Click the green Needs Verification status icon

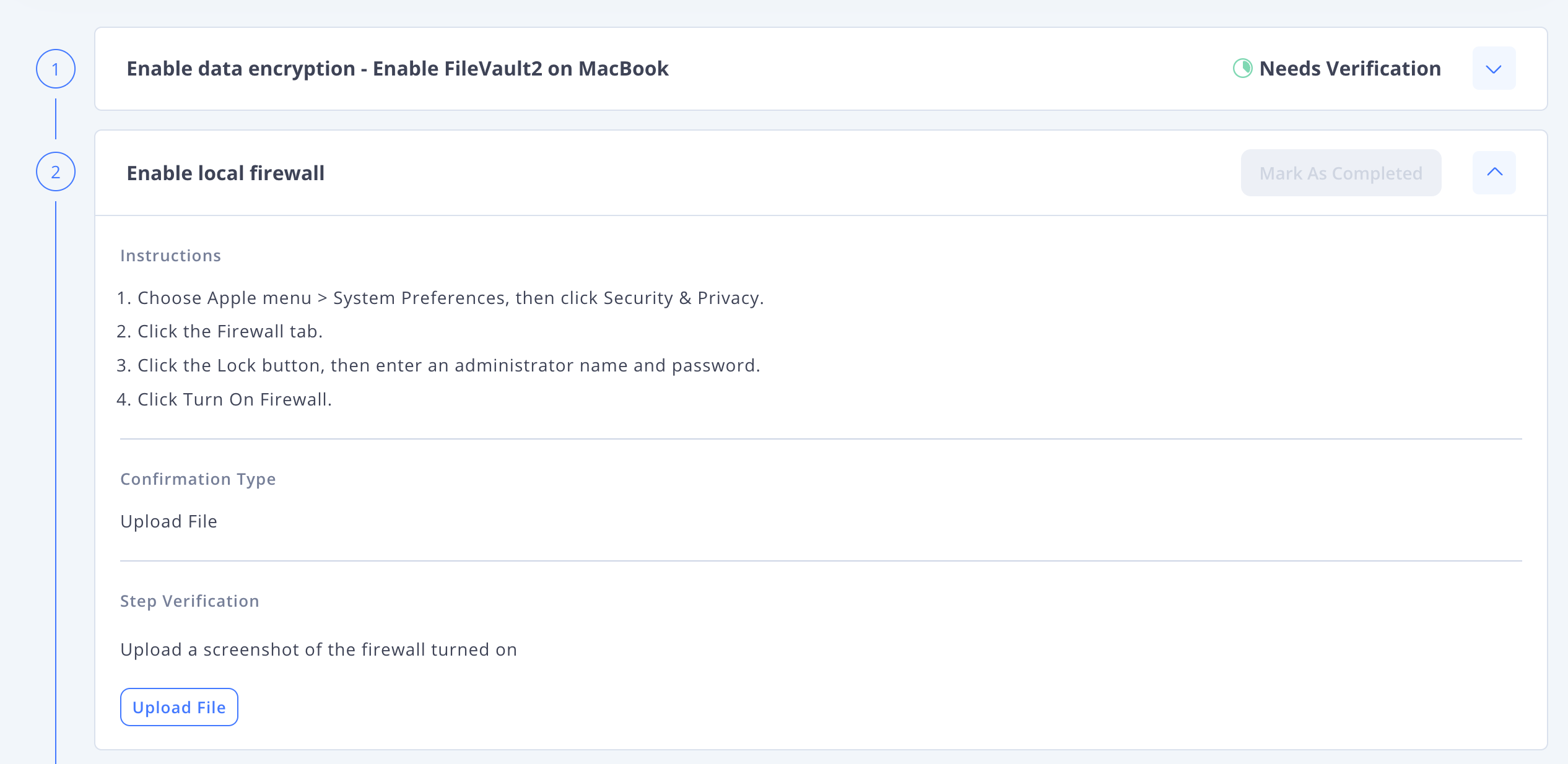(1242, 68)
